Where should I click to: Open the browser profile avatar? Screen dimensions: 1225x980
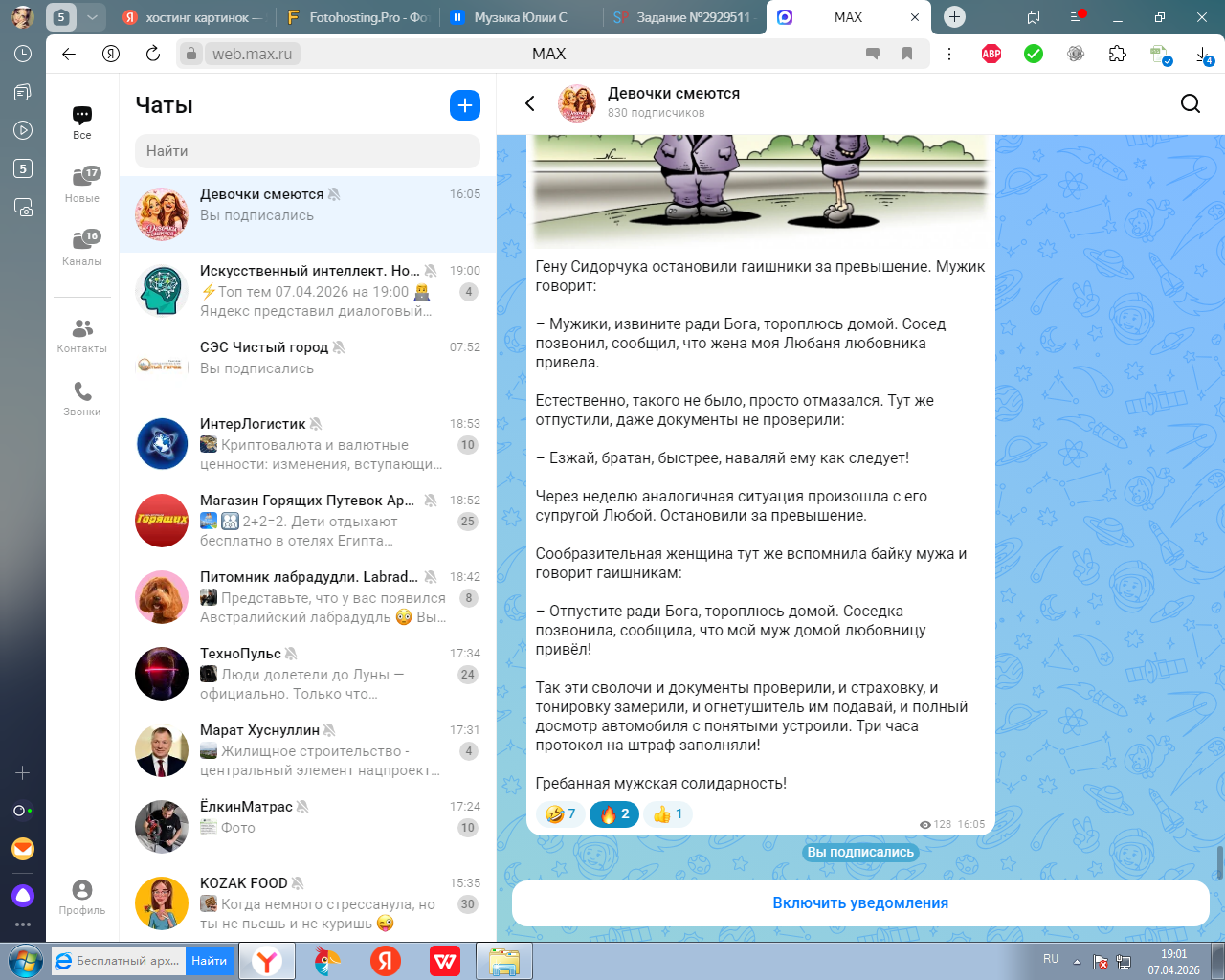coord(22,17)
